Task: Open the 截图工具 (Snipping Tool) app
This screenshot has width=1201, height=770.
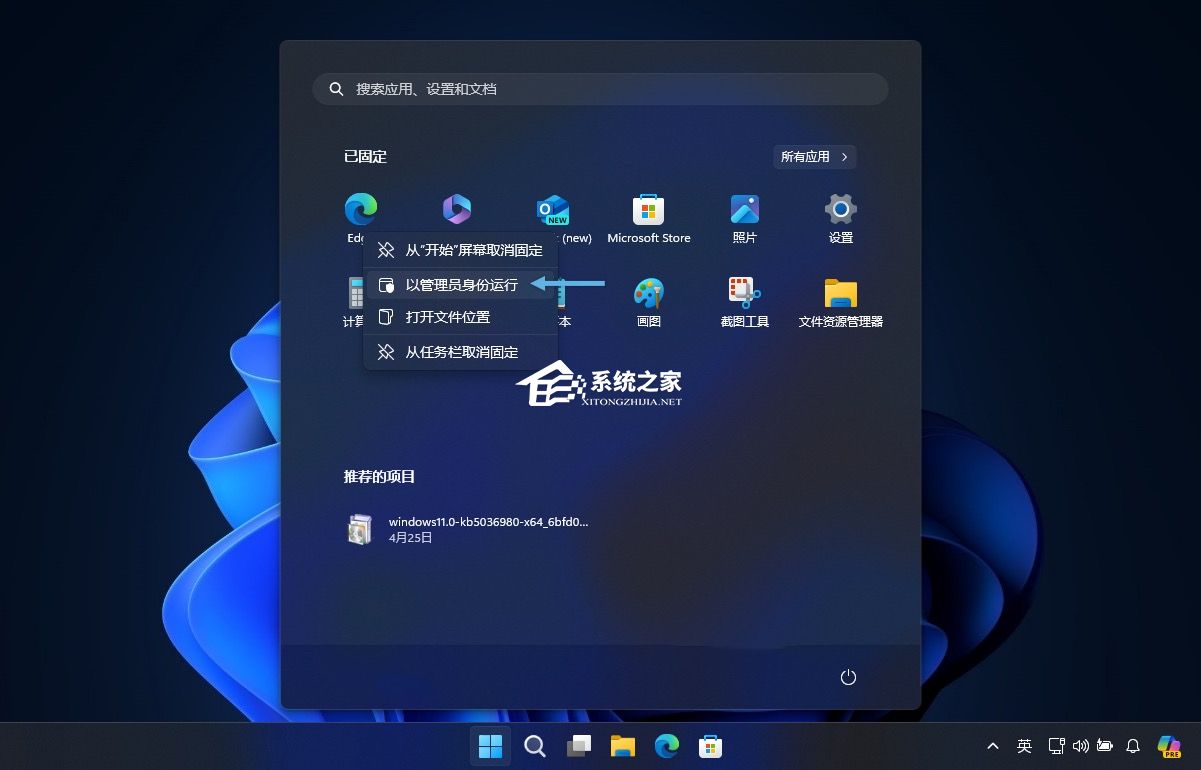Action: 744,302
